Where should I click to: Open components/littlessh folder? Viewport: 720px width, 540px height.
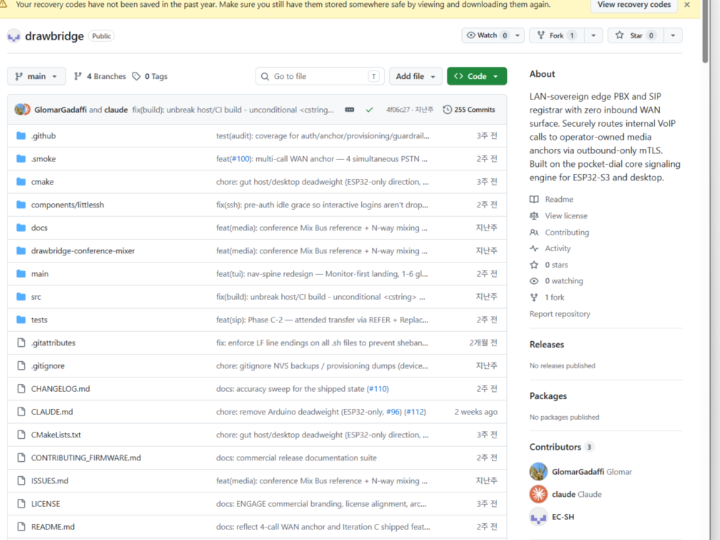[x=68, y=205]
